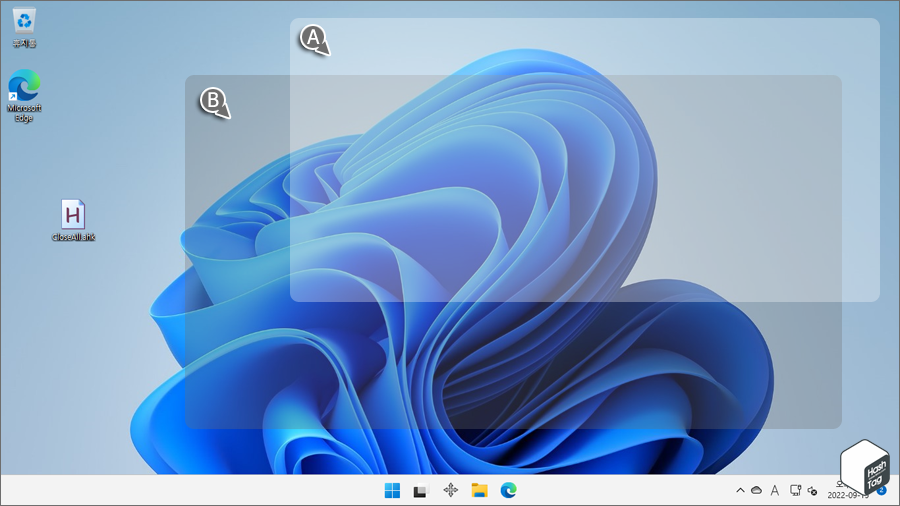Open the date 2022-09 clock area
The image size is (900, 506).
click(x=848, y=491)
